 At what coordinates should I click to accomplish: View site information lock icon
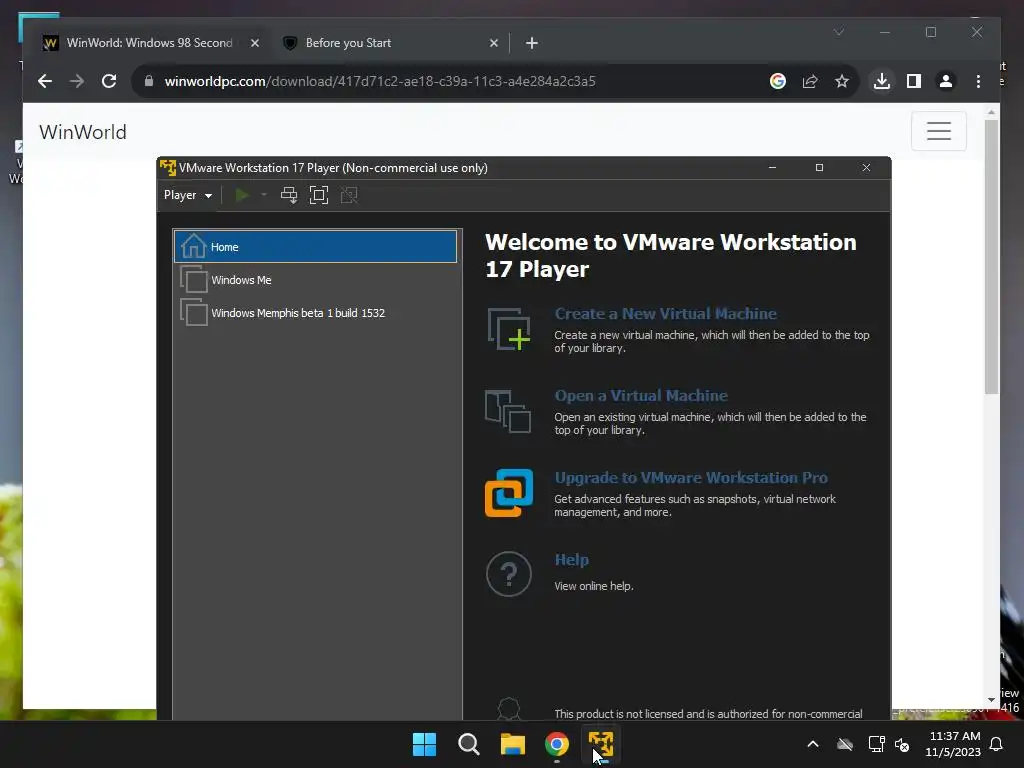[x=149, y=81]
